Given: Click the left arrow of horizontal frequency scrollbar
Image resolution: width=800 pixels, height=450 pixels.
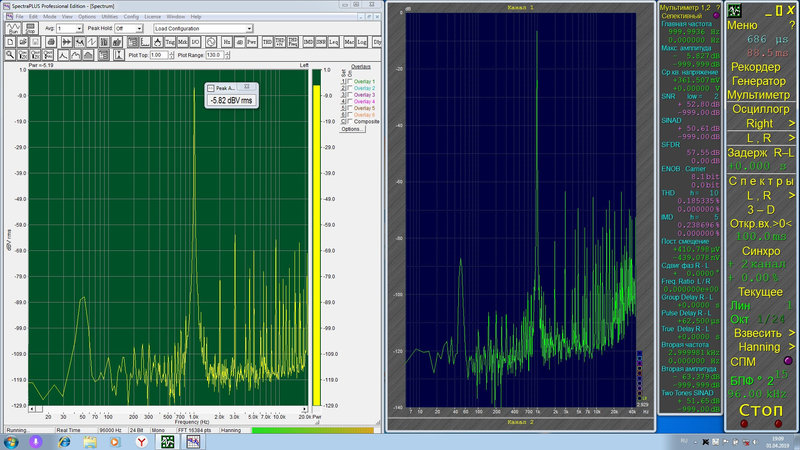Looking at the screenshot, I should click(32, 409).
